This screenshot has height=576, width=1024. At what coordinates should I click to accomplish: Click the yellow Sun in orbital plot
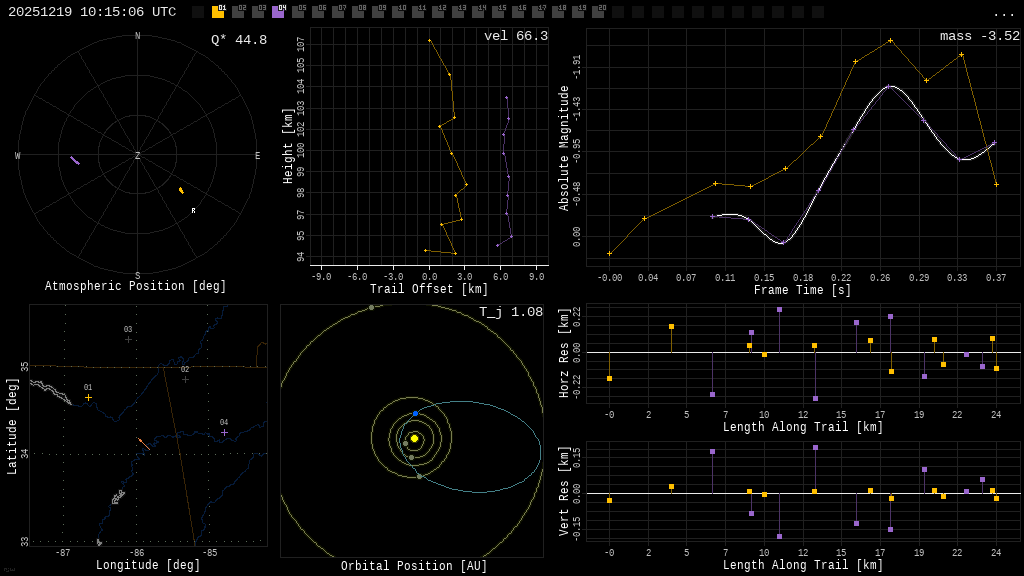414,438
